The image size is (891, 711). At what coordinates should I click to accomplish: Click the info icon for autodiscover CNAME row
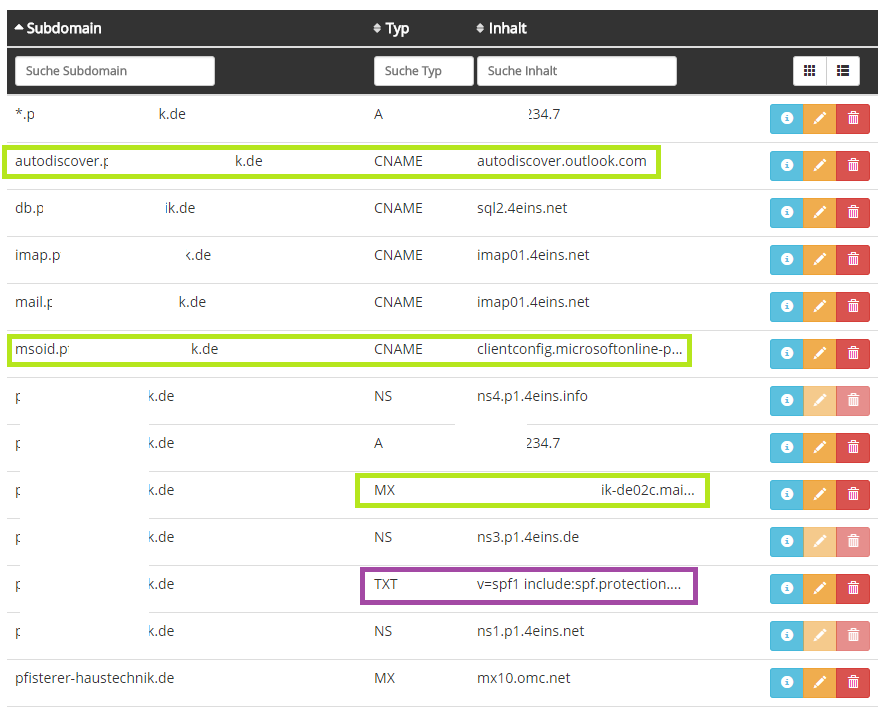(x=786, y=166)
